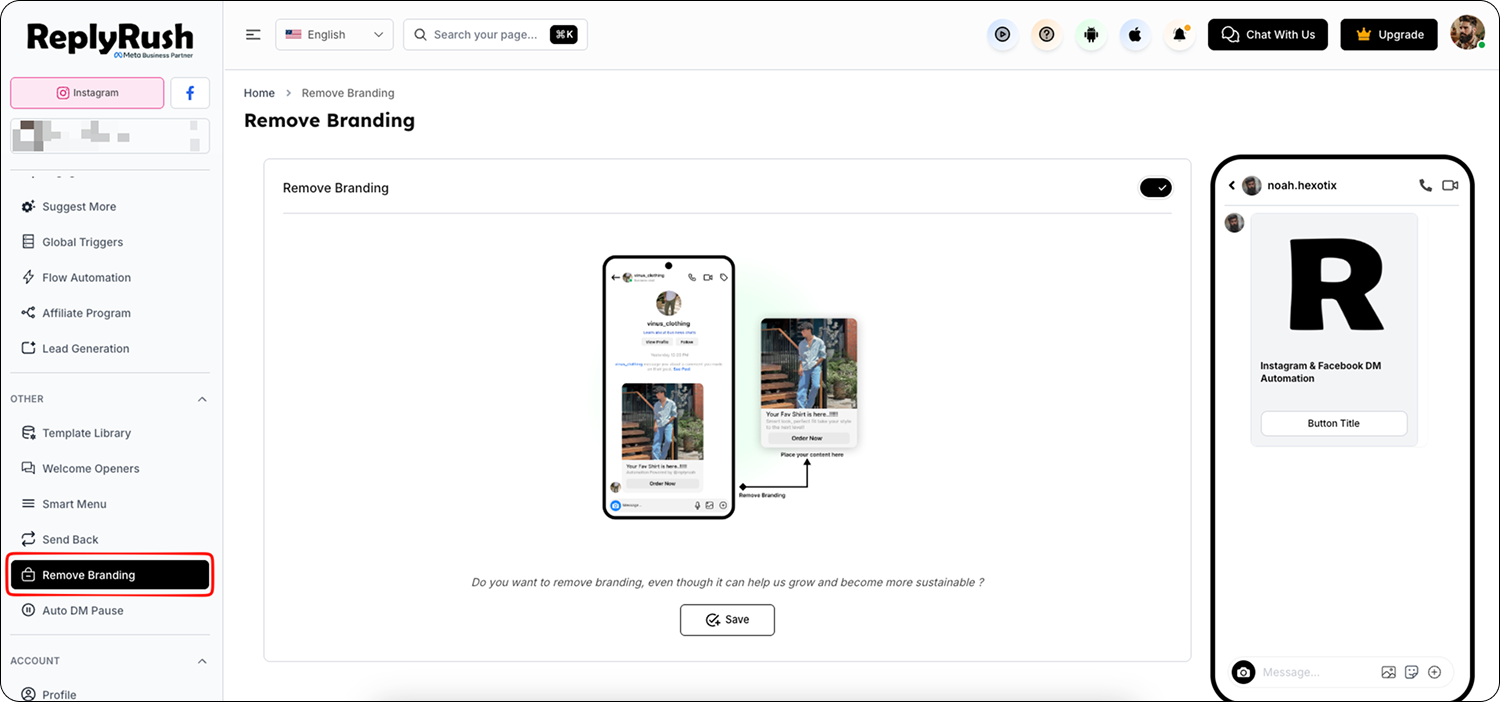Click Button Title in preview card
Viewport: 1500px width, 702px height.
[x=1334, y=423]
